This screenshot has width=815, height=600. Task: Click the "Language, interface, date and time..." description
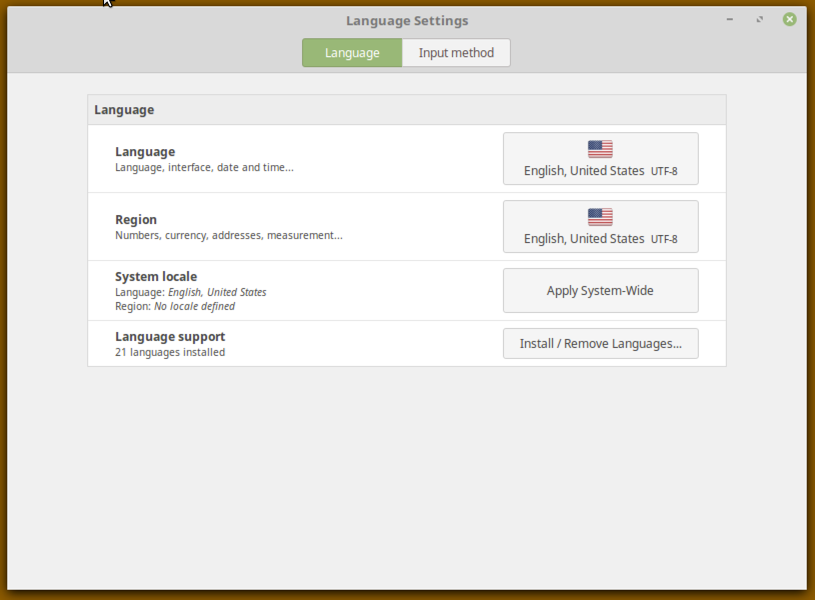pyautogui.click(x=204, y=167)
